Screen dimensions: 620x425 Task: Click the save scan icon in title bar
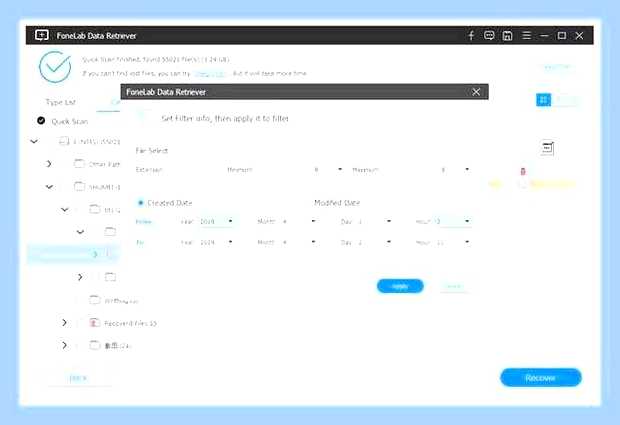coord(507,36)
